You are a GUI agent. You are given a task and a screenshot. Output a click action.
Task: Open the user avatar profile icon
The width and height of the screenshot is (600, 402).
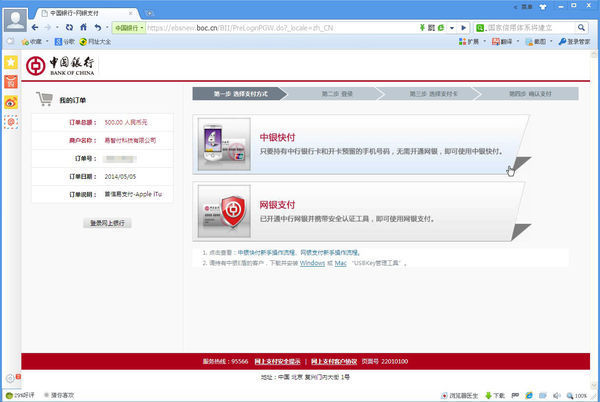tap(15, 20)
